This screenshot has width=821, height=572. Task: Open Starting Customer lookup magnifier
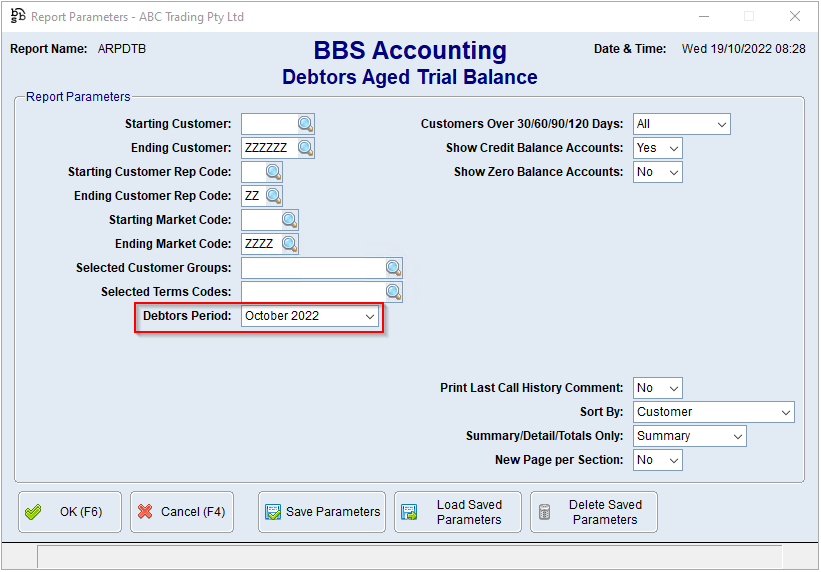click(x=306, y=124)
